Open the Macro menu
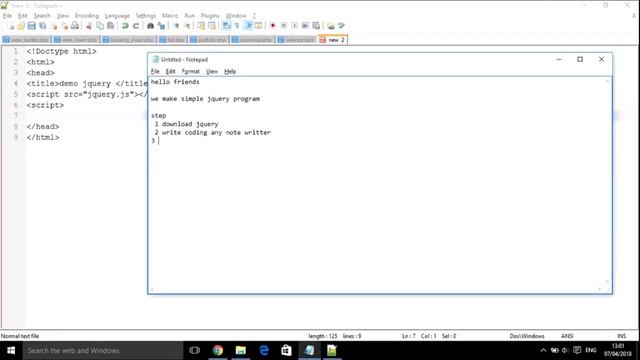Screen dimensions: 640x360 pos(170,16)
